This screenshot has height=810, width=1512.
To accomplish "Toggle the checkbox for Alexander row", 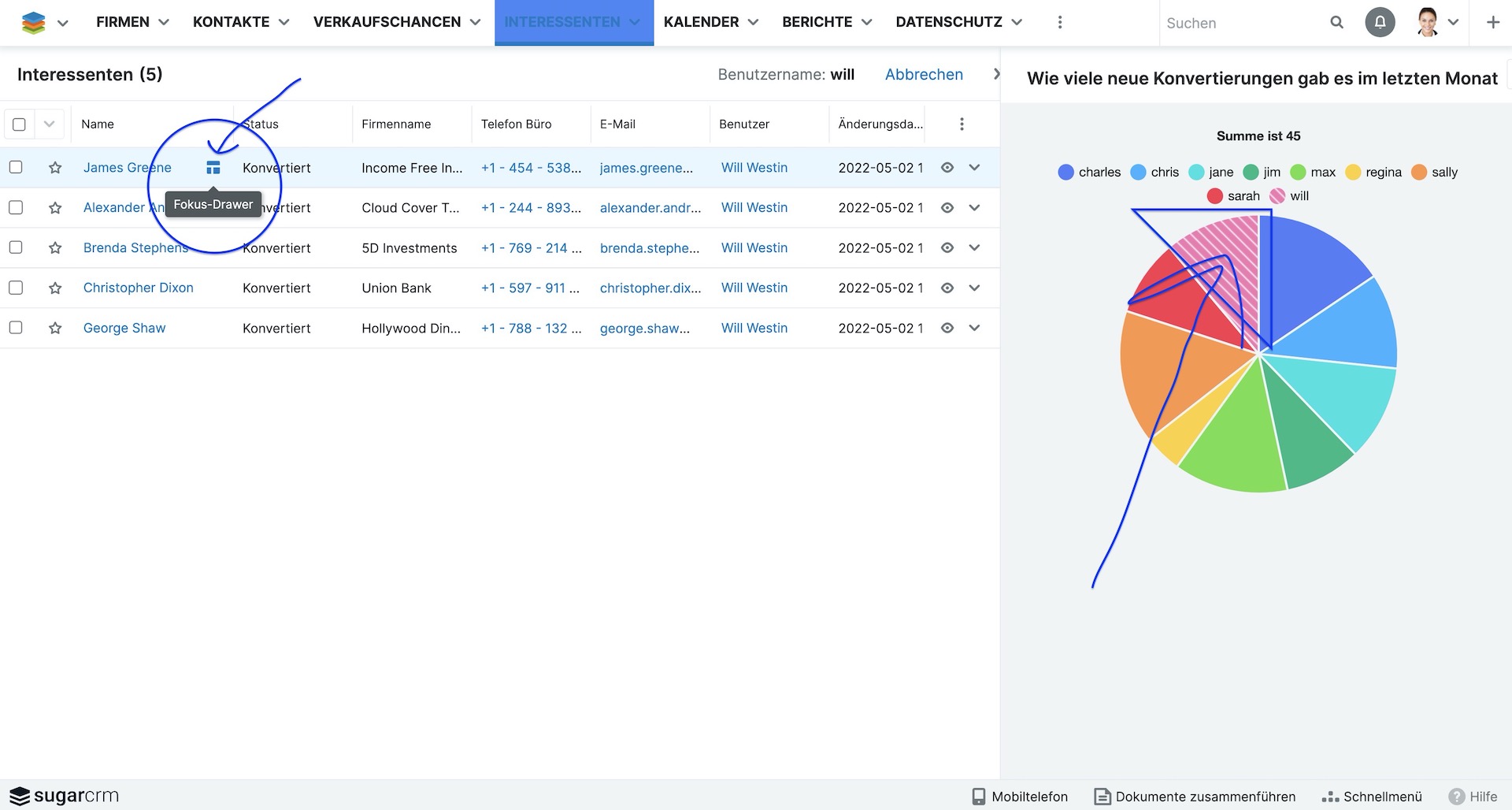I will click(16, 207).
